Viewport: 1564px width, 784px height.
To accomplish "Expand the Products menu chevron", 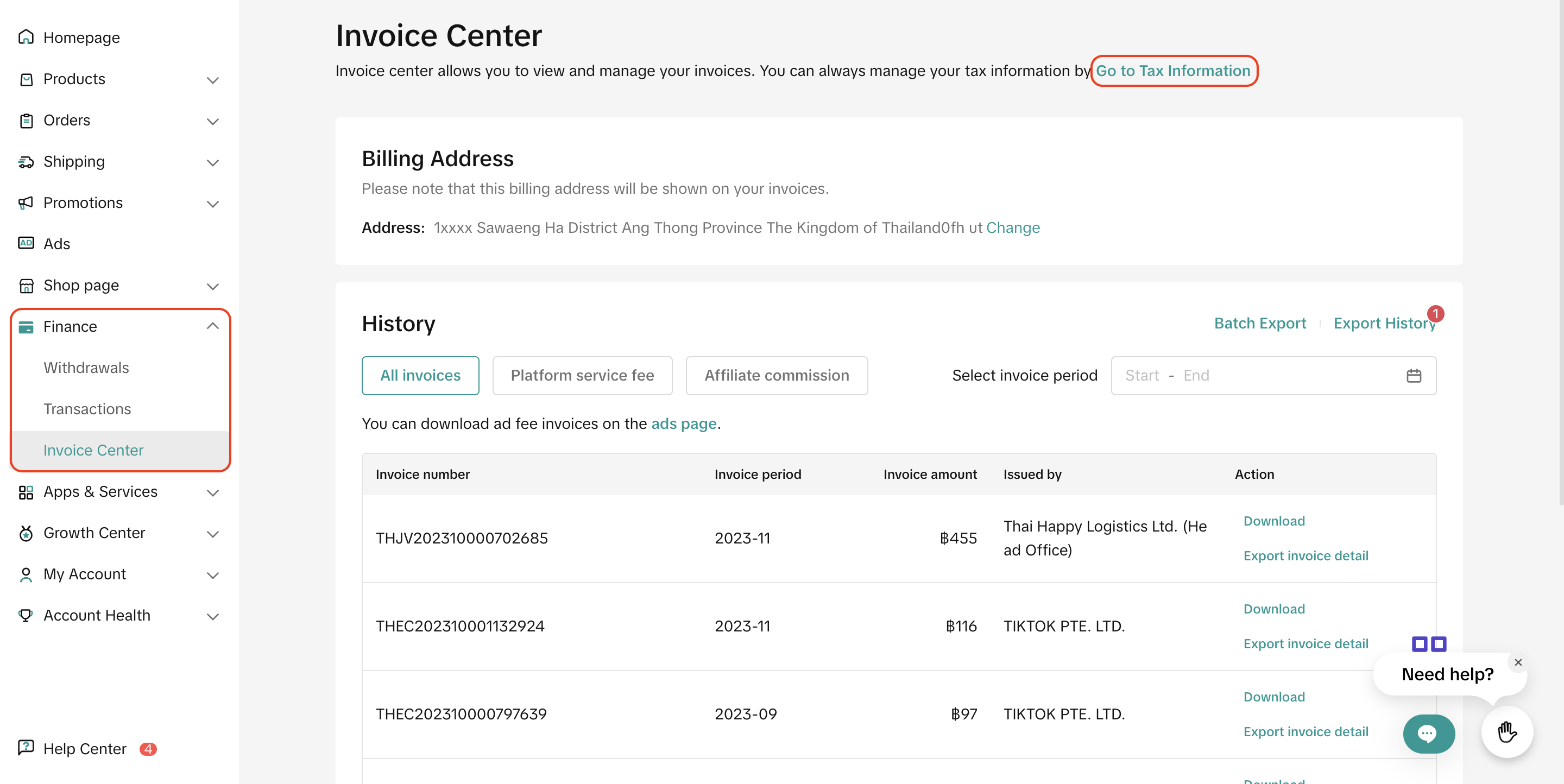I will coord(212,79).
